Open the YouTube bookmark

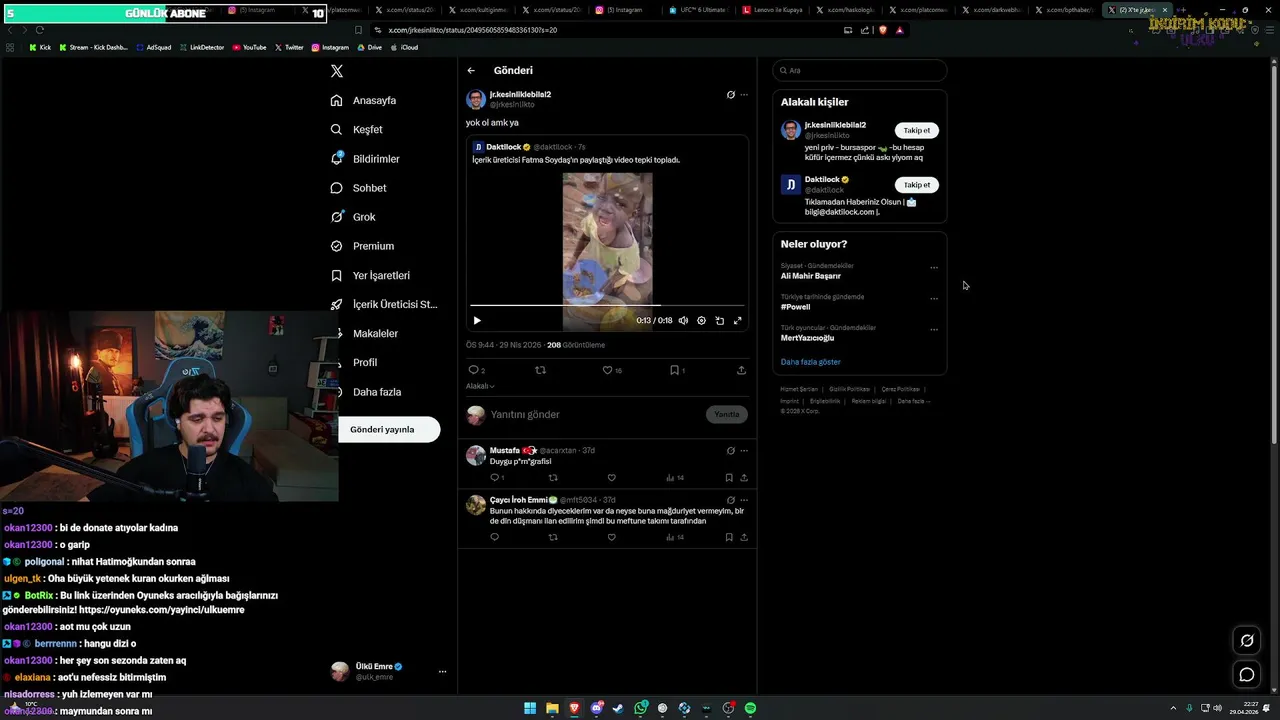[x=249, y=47]
